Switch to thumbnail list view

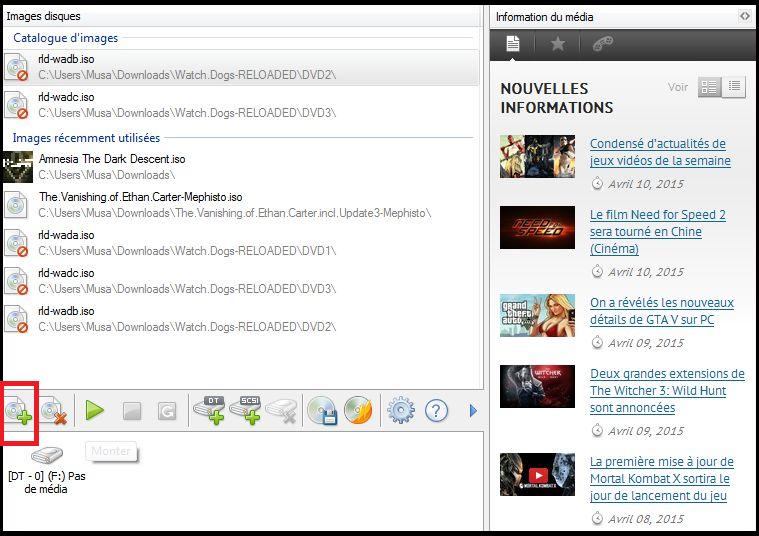click(709, 87)
